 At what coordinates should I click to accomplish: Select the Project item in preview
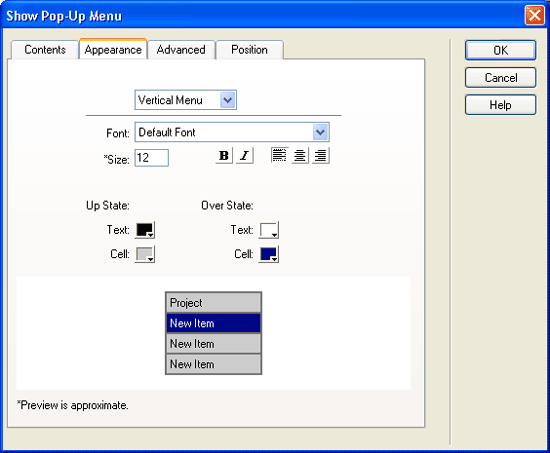pos(214,303)
